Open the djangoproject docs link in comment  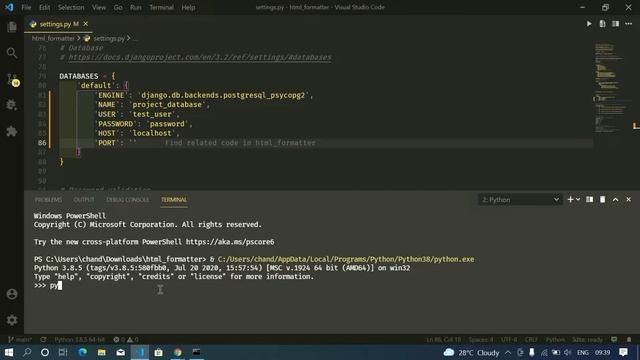(200, 57)
